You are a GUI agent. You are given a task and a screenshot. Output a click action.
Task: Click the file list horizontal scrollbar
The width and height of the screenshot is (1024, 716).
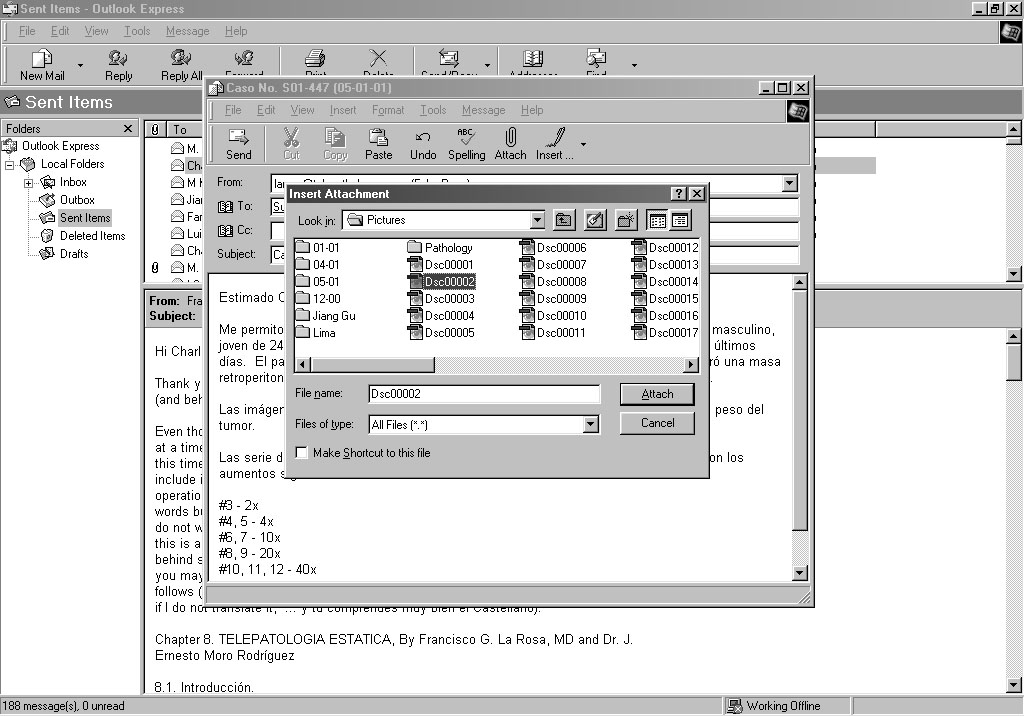(x=500, y=365)
